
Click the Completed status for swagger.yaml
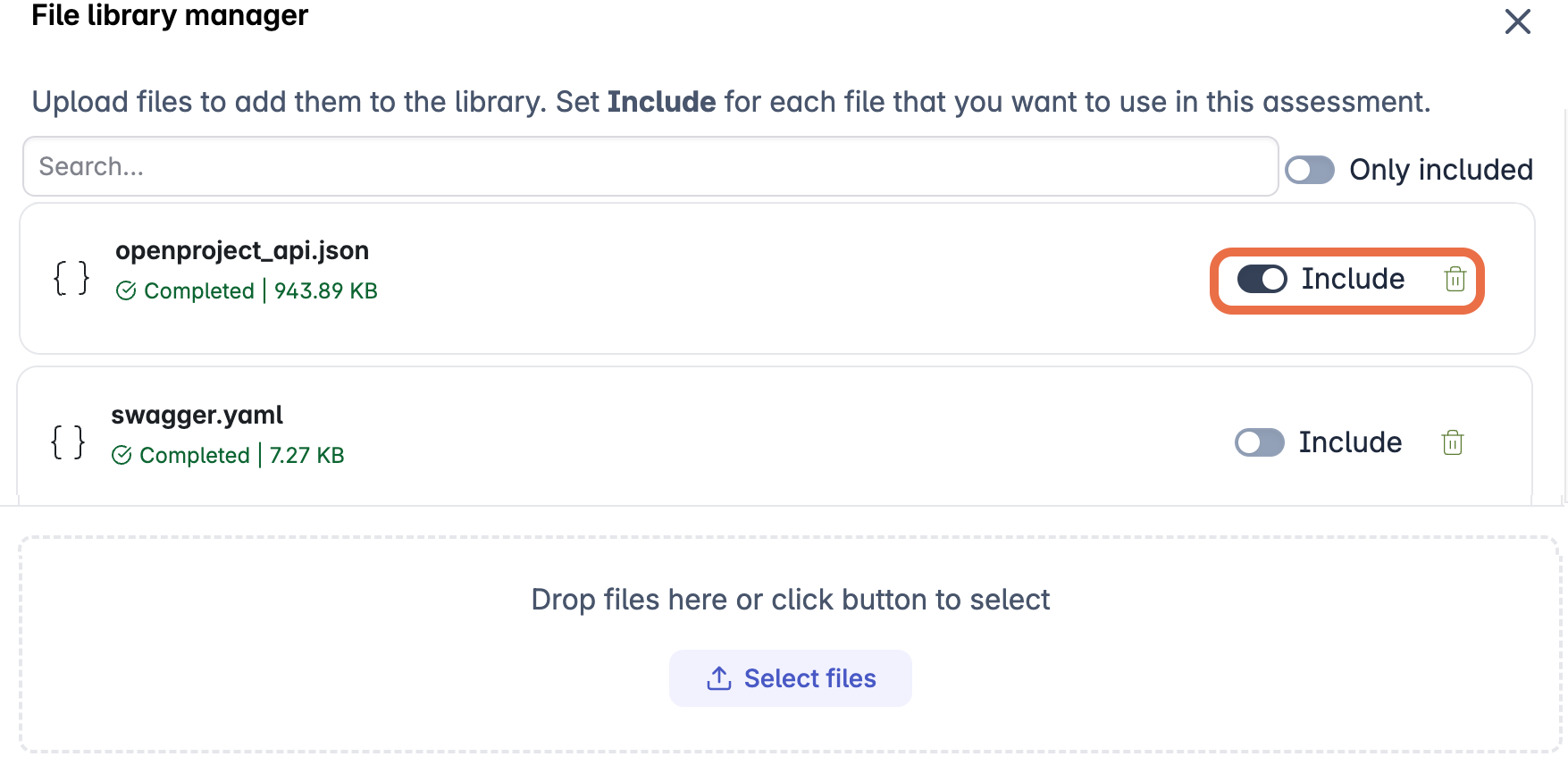197,455
